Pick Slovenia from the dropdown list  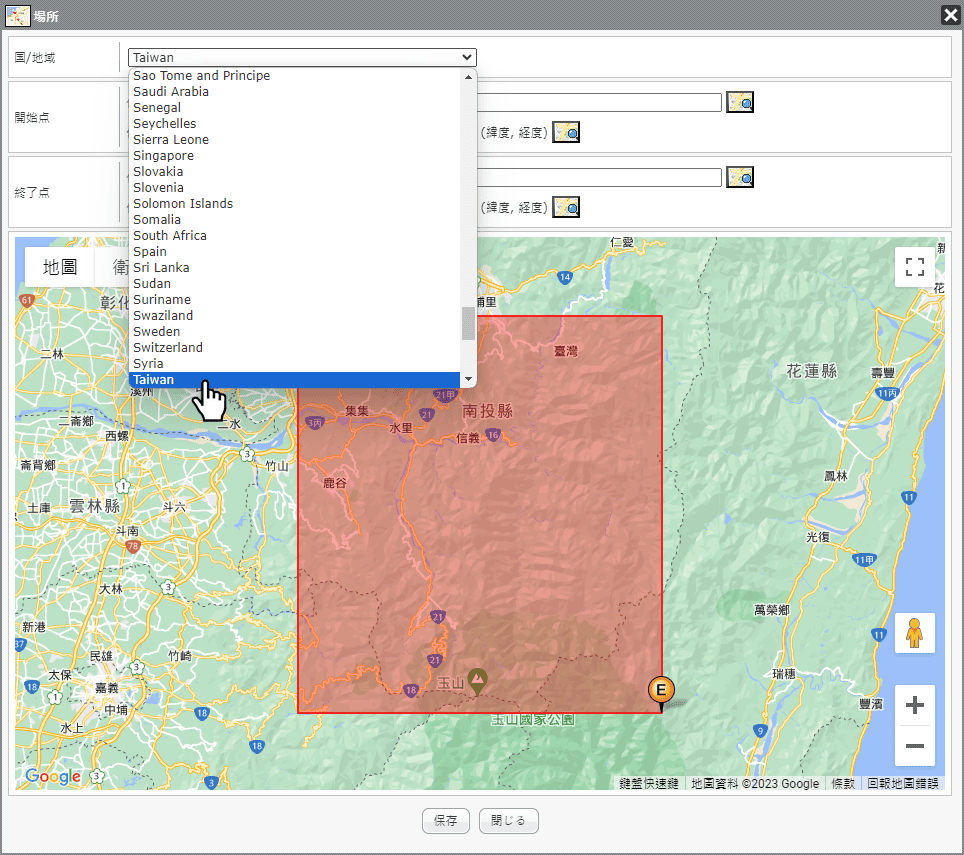point(294,187)
